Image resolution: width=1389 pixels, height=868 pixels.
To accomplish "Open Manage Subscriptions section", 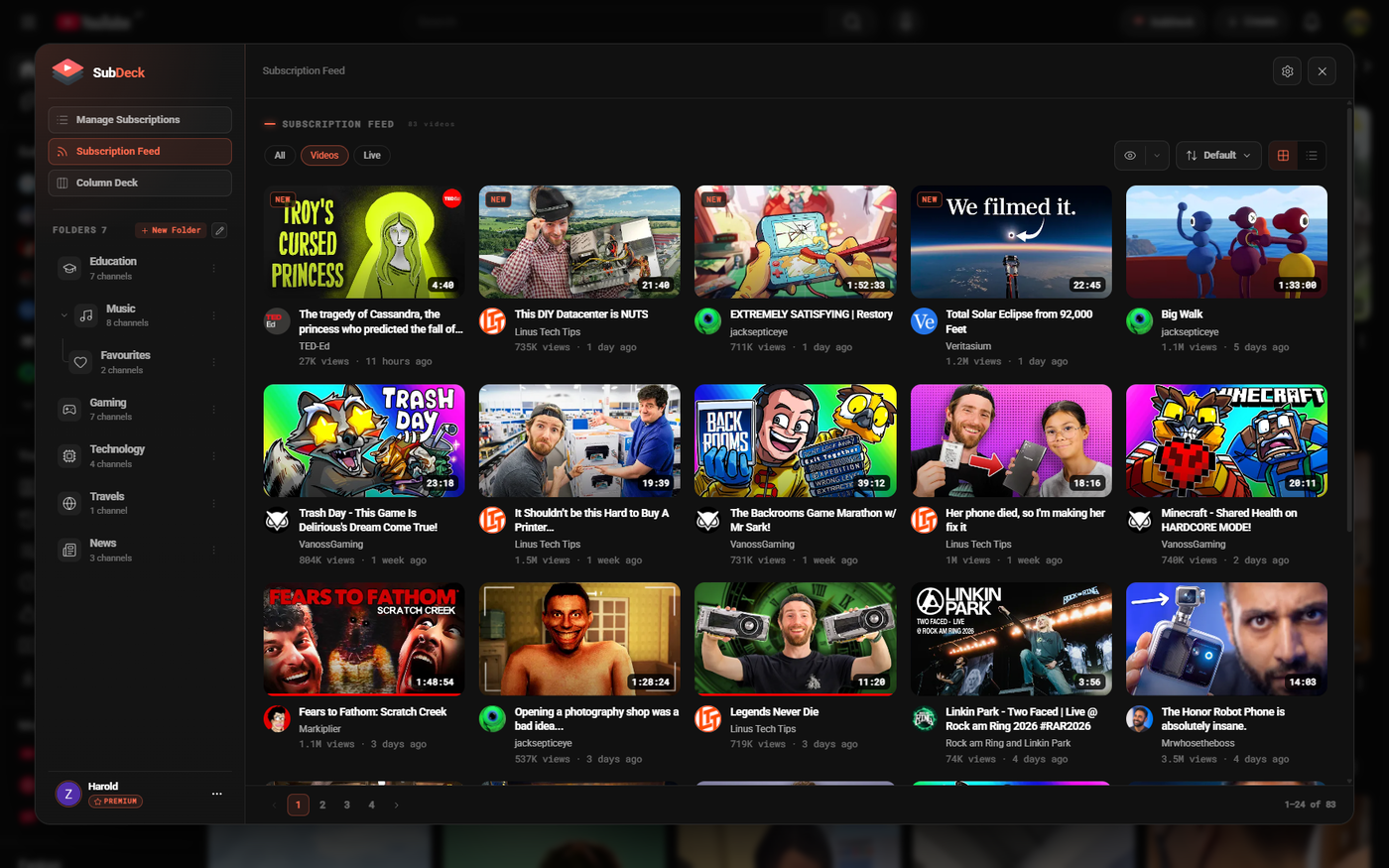I will click(x=140, y=120).
